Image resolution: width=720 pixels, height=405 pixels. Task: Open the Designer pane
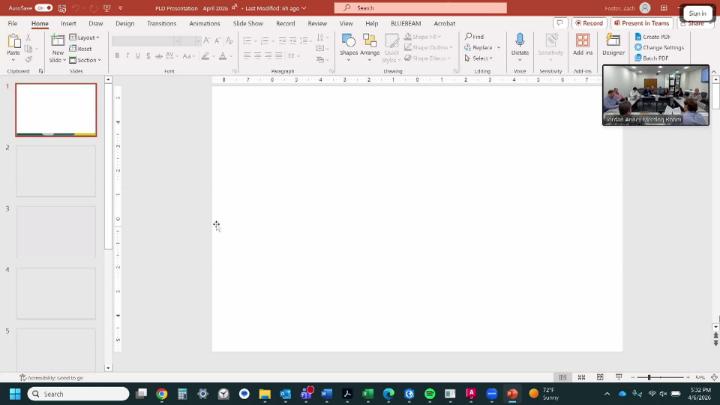[613, 42]
